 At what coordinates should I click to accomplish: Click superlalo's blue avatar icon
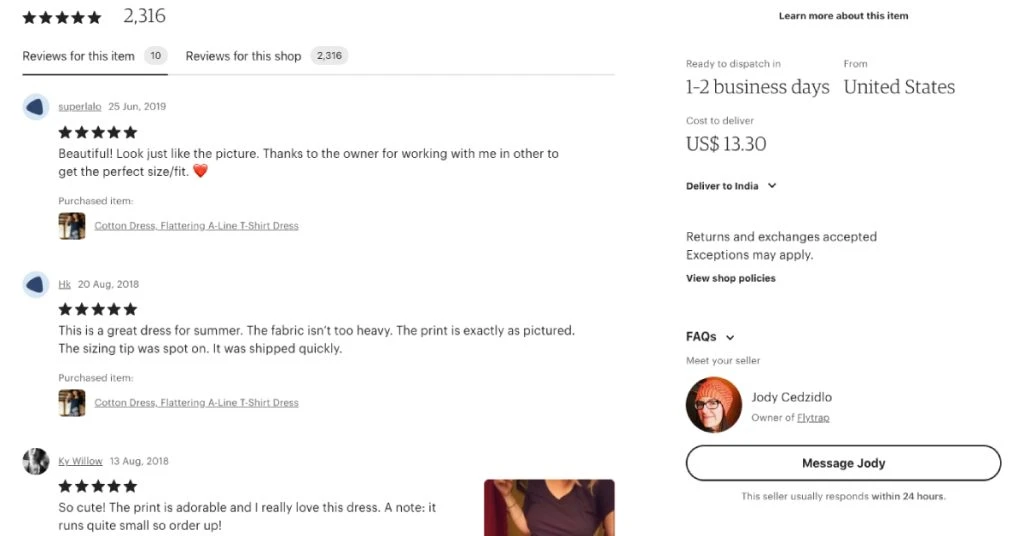click(x=36, y=107)
